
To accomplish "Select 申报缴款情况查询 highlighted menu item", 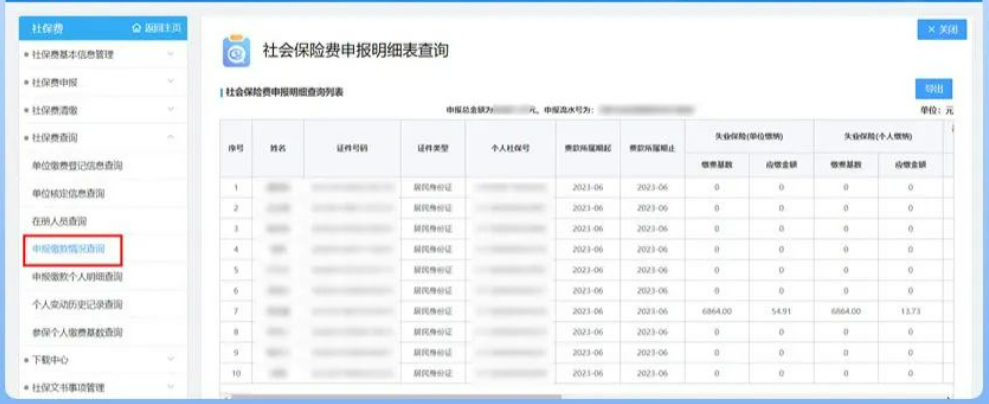I will tap(69, 248).
